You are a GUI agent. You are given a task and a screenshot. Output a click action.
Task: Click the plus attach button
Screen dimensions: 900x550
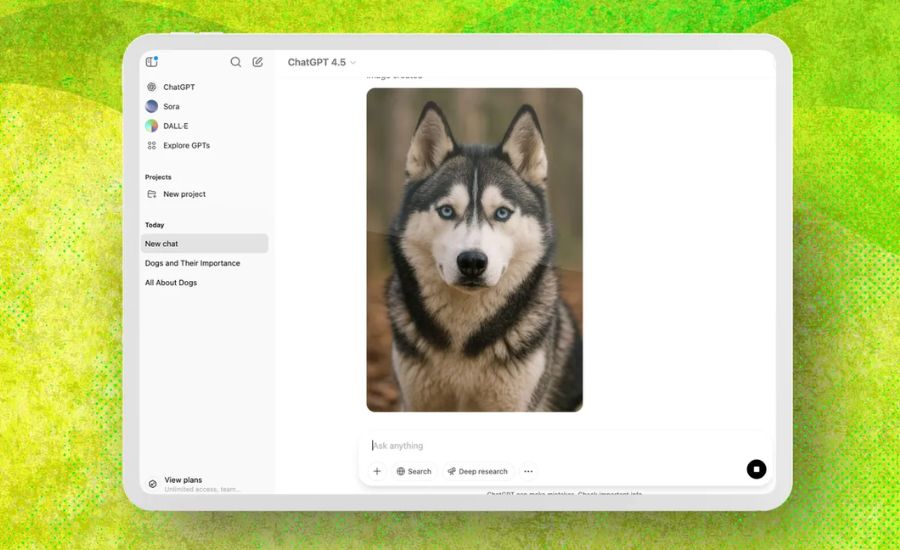pos(377,471)
